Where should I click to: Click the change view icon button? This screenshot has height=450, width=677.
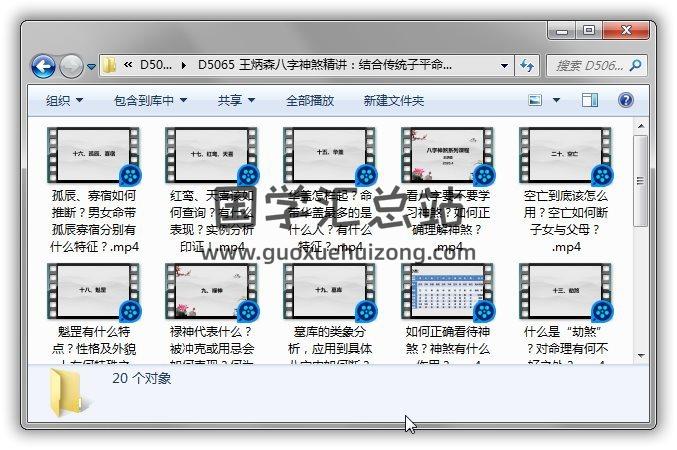535,100
